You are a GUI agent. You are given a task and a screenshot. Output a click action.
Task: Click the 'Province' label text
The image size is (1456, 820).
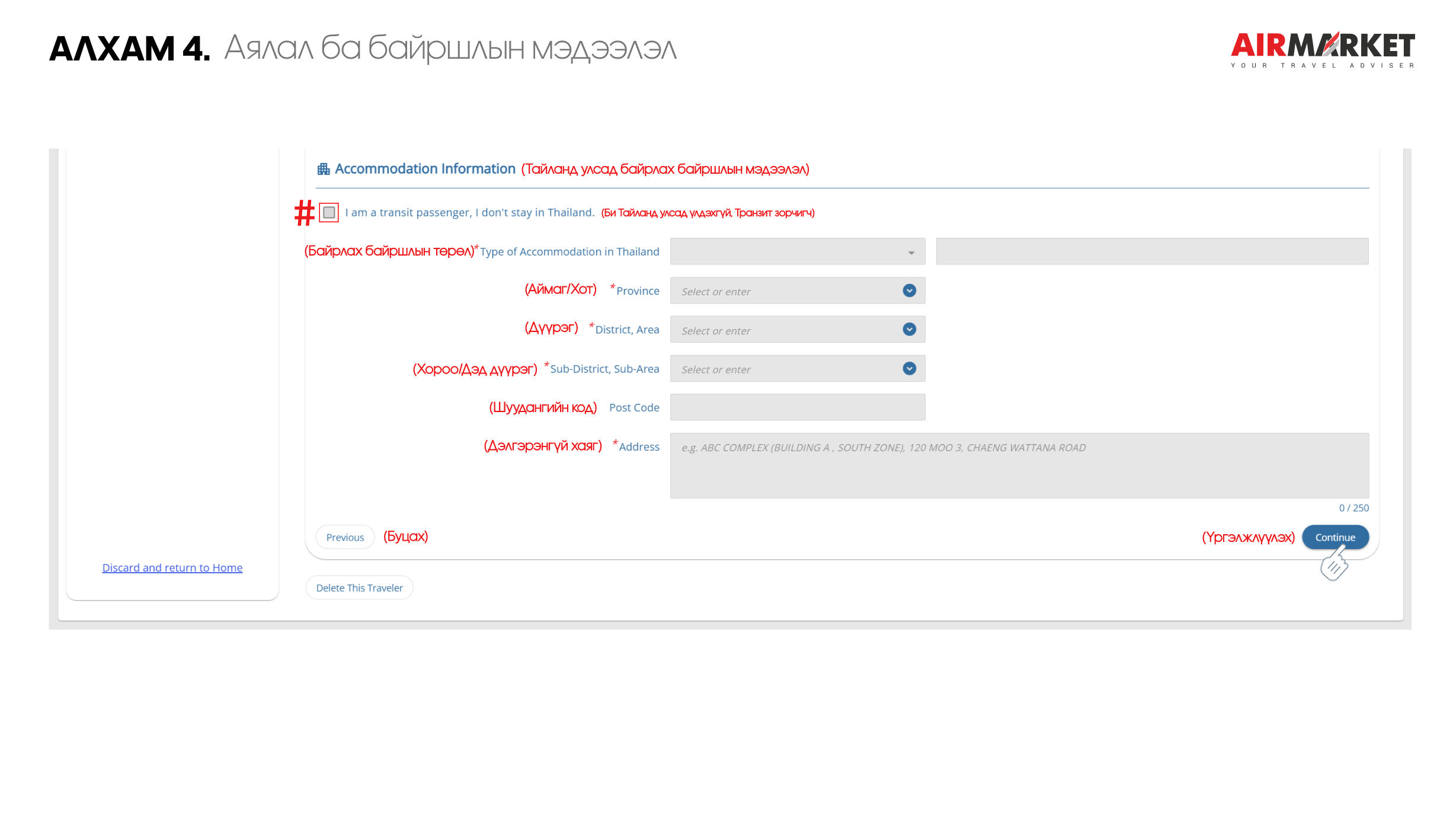tap(638, 291)
